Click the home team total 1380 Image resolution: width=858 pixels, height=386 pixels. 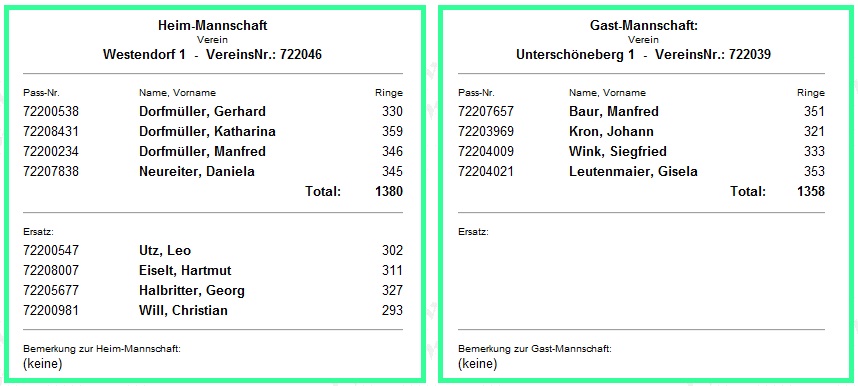389,192
